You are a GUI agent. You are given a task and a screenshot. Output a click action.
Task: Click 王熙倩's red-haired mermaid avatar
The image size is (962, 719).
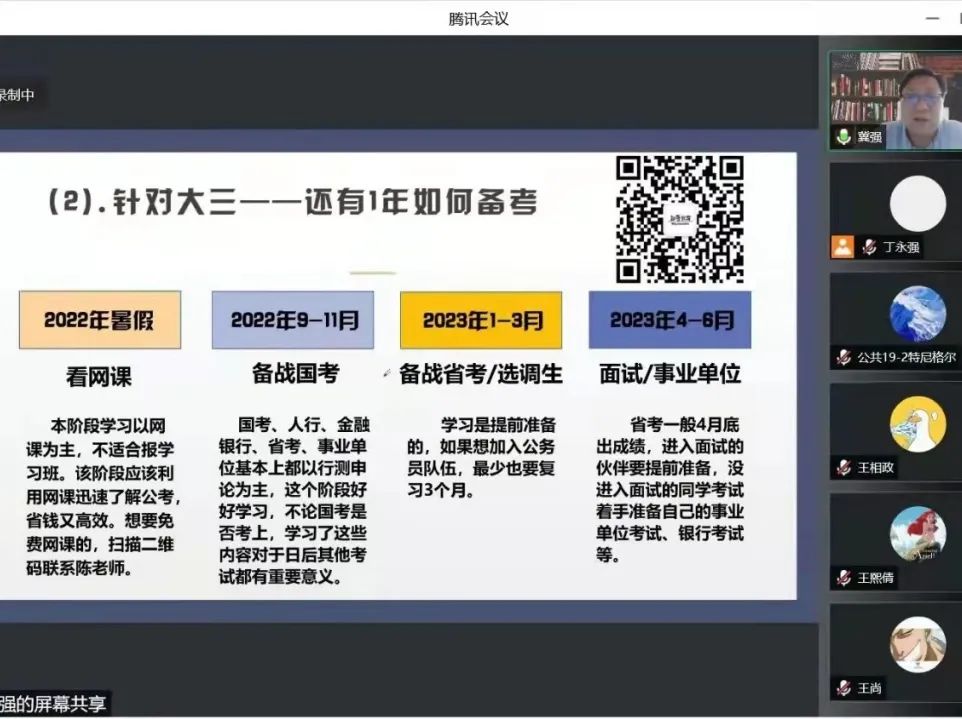tap(917, 534)
